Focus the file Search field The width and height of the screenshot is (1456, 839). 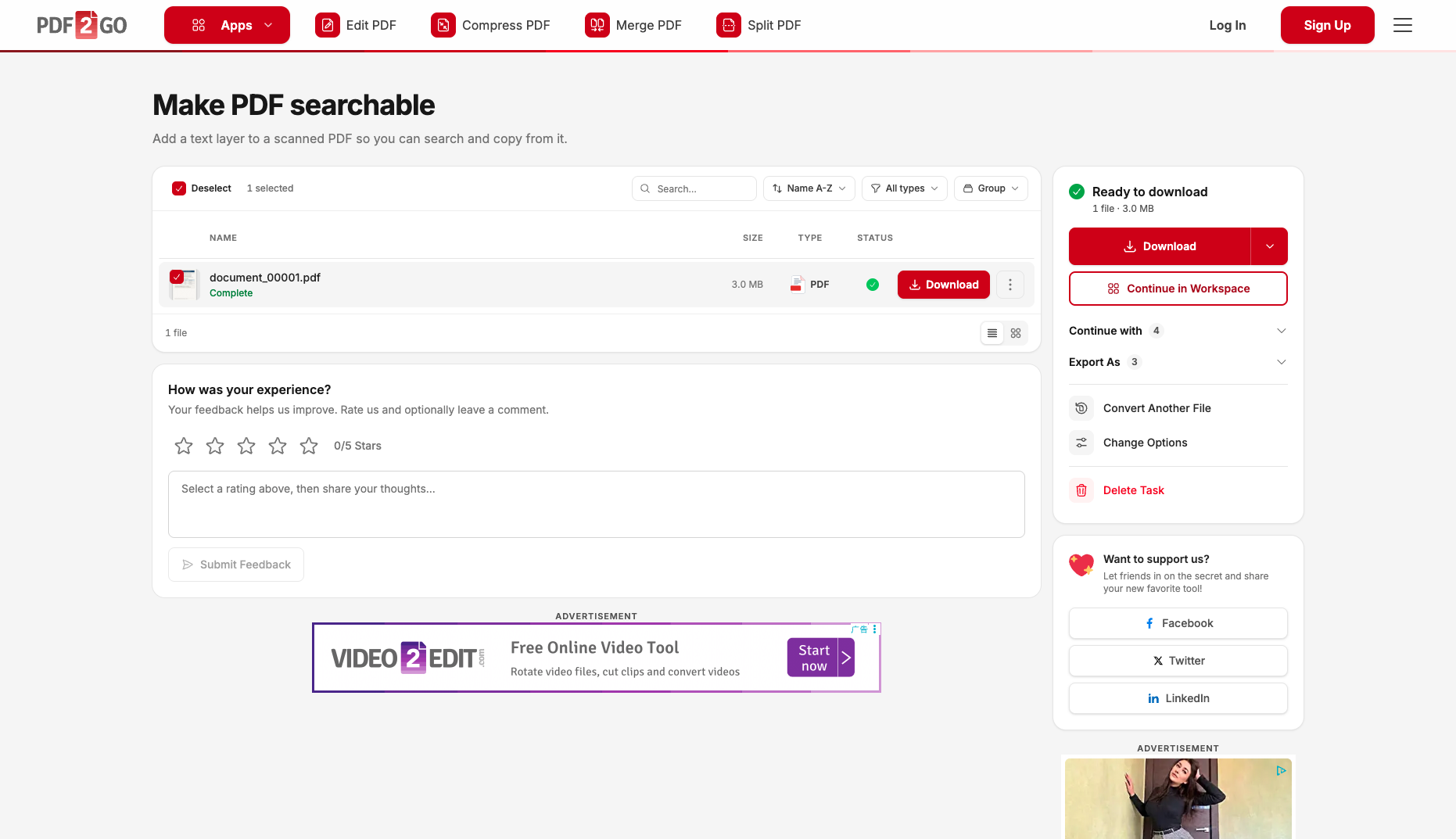coord(694,188)
